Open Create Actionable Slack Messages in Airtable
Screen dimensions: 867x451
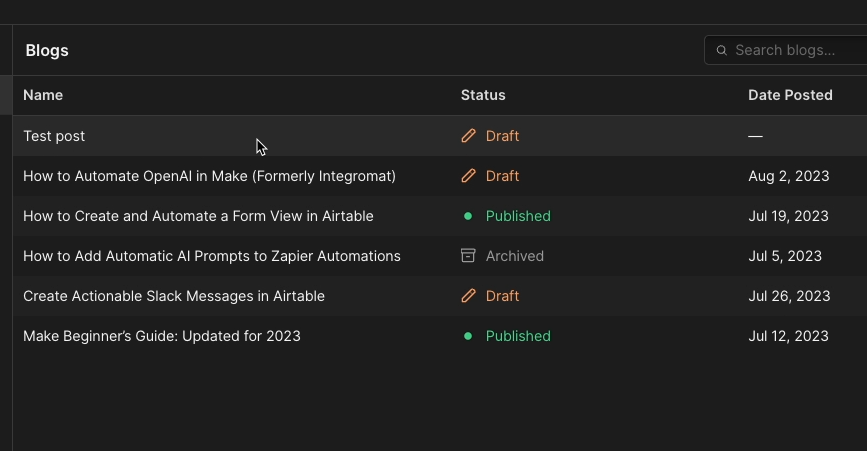(174, 296)
